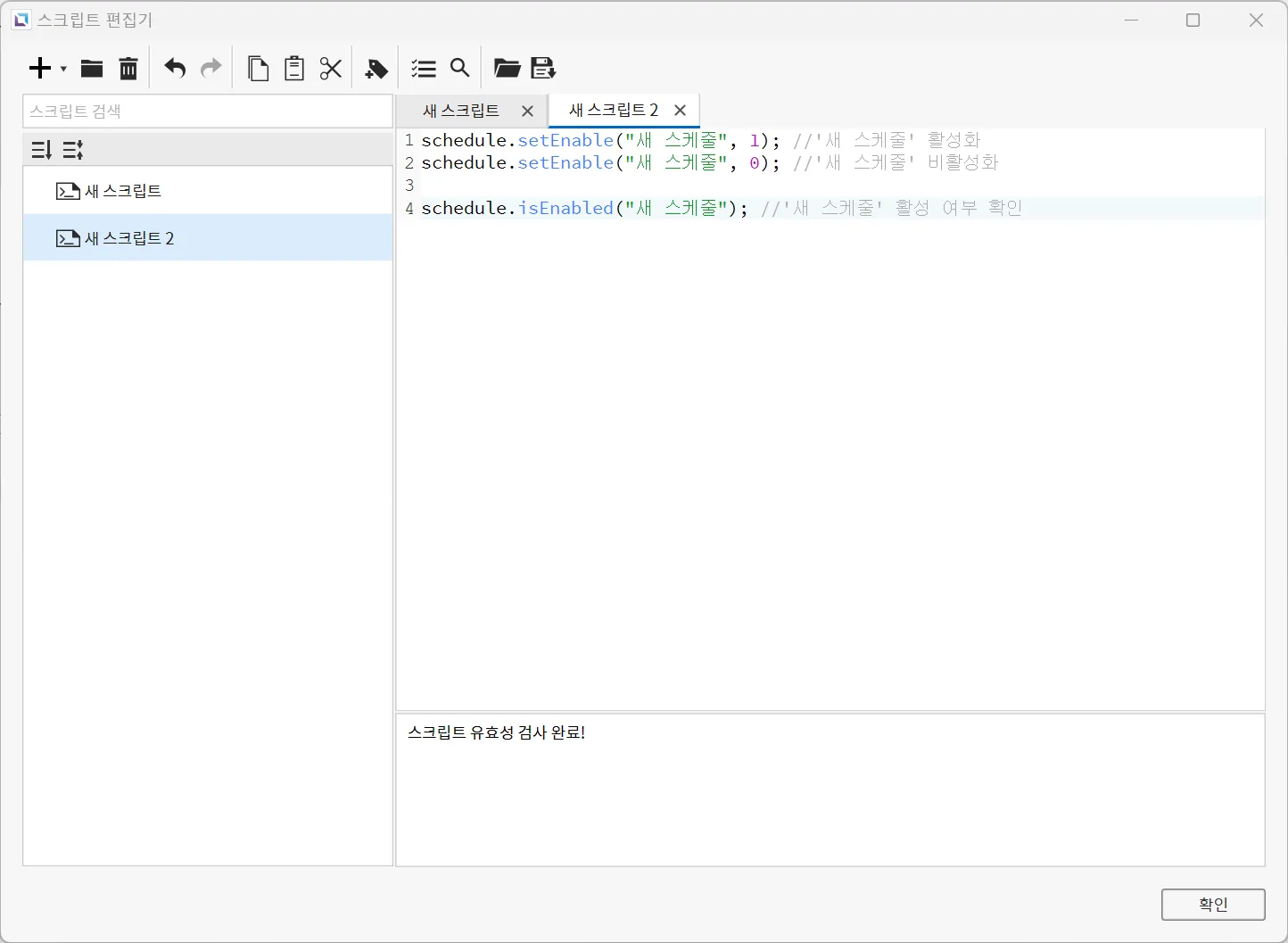Click the save-export disk icon

pos(543,68)
